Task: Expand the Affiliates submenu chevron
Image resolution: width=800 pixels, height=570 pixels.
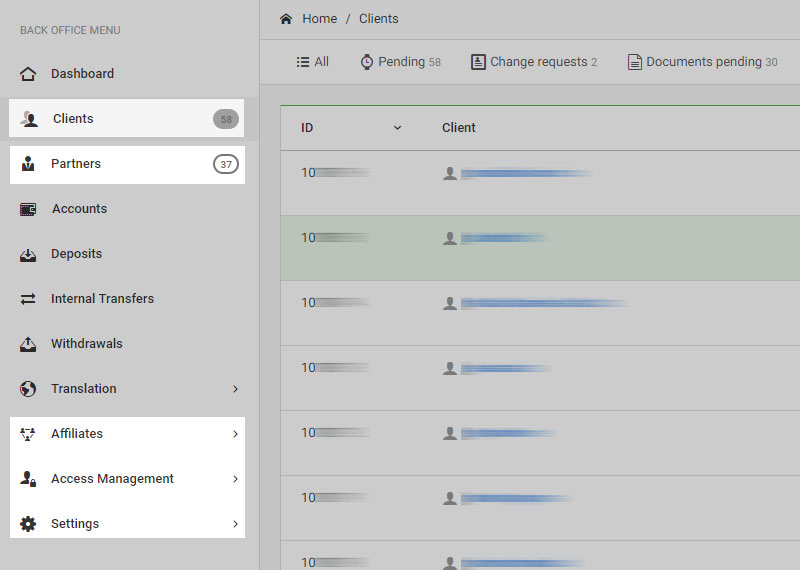Action: coord(235,434)
